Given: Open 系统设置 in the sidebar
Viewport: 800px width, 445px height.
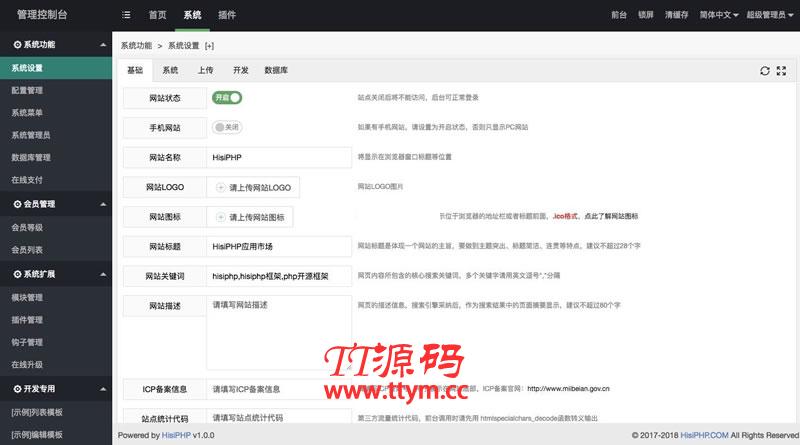Looking at the screenshot, I should point(56,68).
